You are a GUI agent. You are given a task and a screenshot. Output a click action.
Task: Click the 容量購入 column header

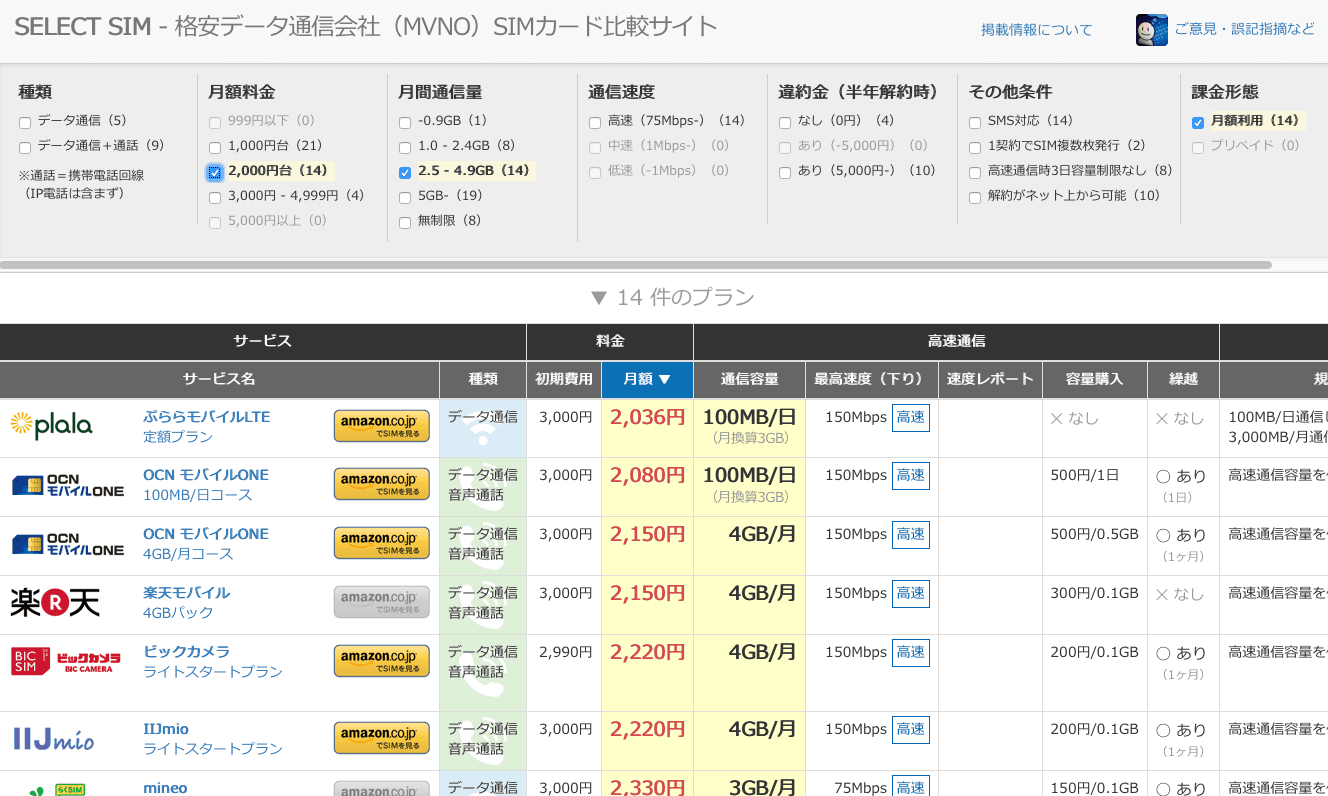[x=1095, y=379]
